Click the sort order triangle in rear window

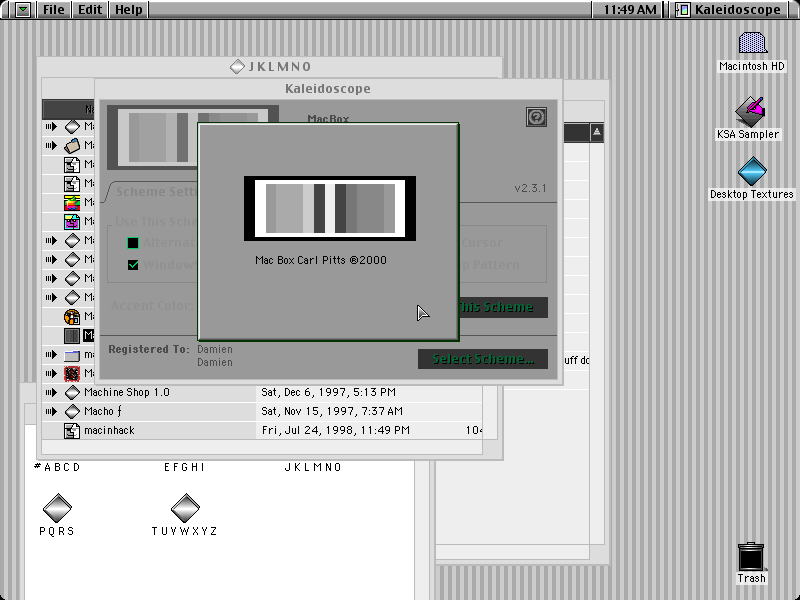(x=596, y=133)
